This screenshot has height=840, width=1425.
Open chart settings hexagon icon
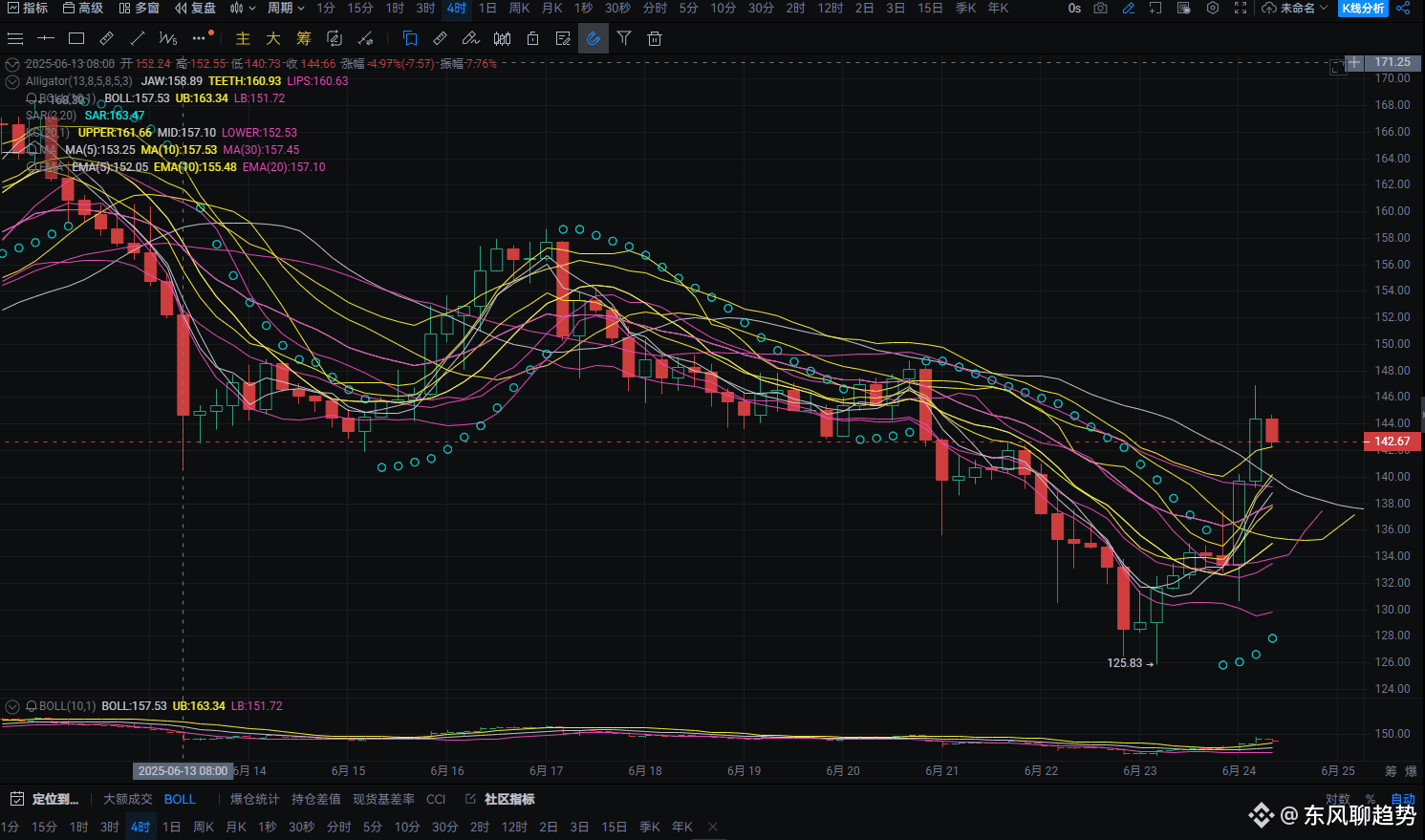click(x=1213, y=8)
